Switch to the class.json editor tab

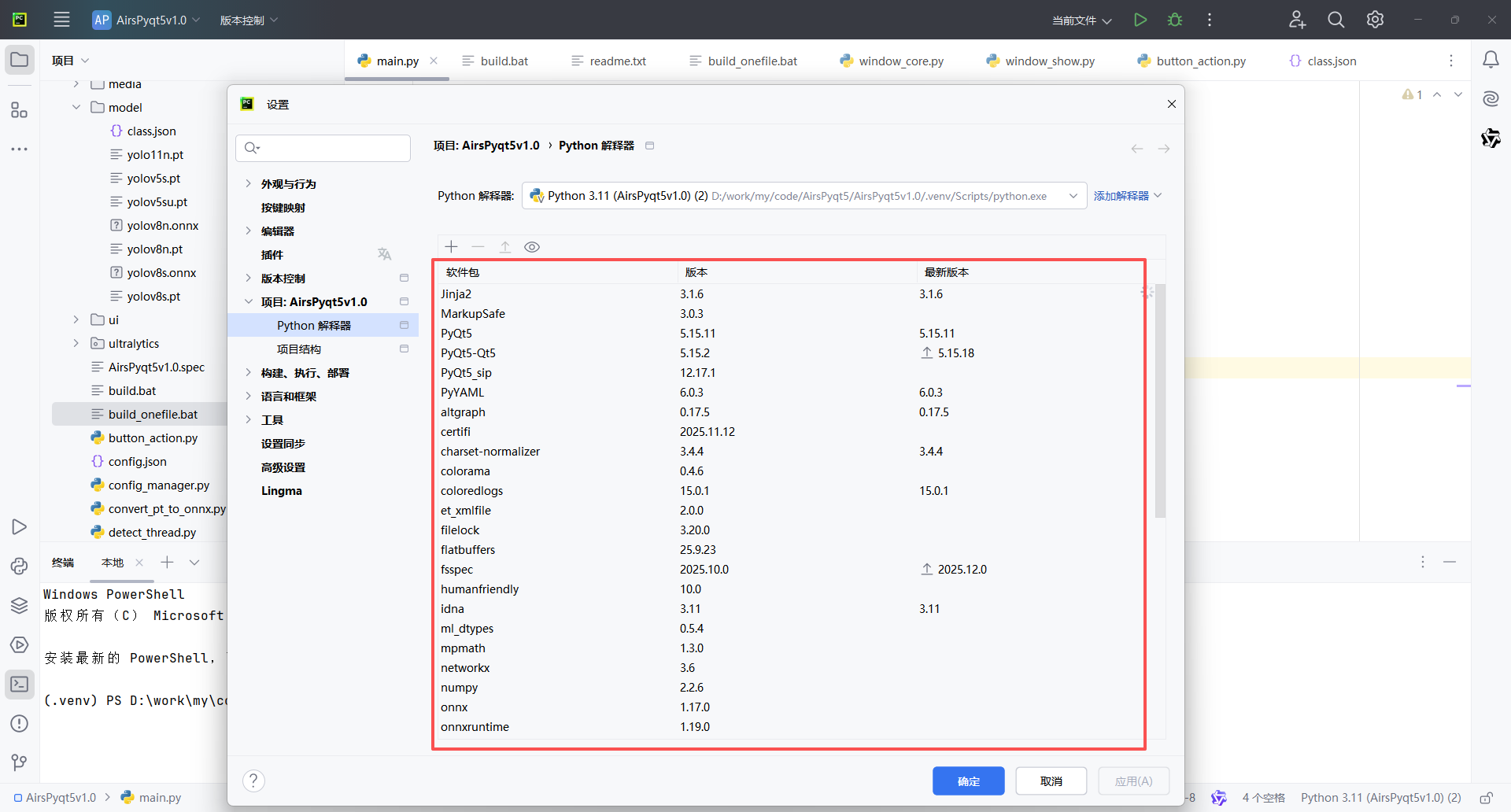tap(1323, 61)
